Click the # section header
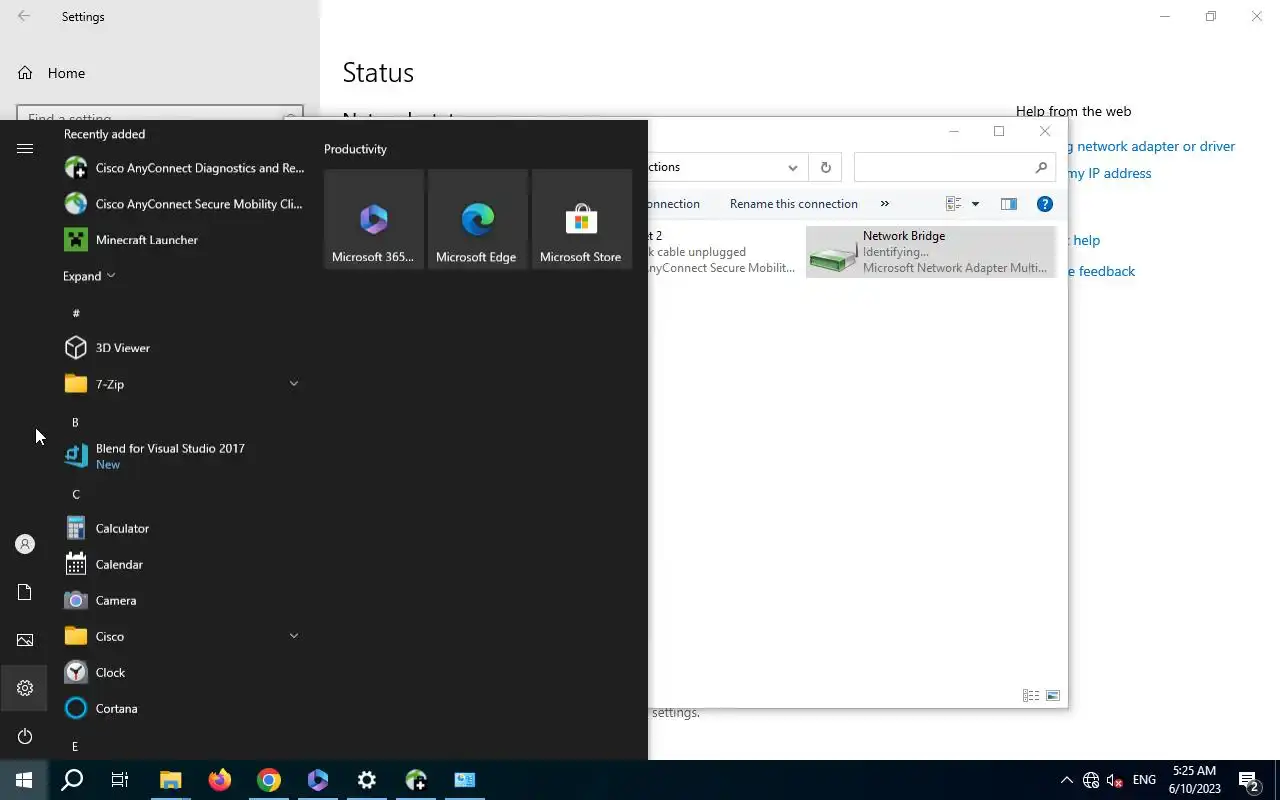Image resolution: width=1280 pixels, height=800 pixels. coord(75,314)
